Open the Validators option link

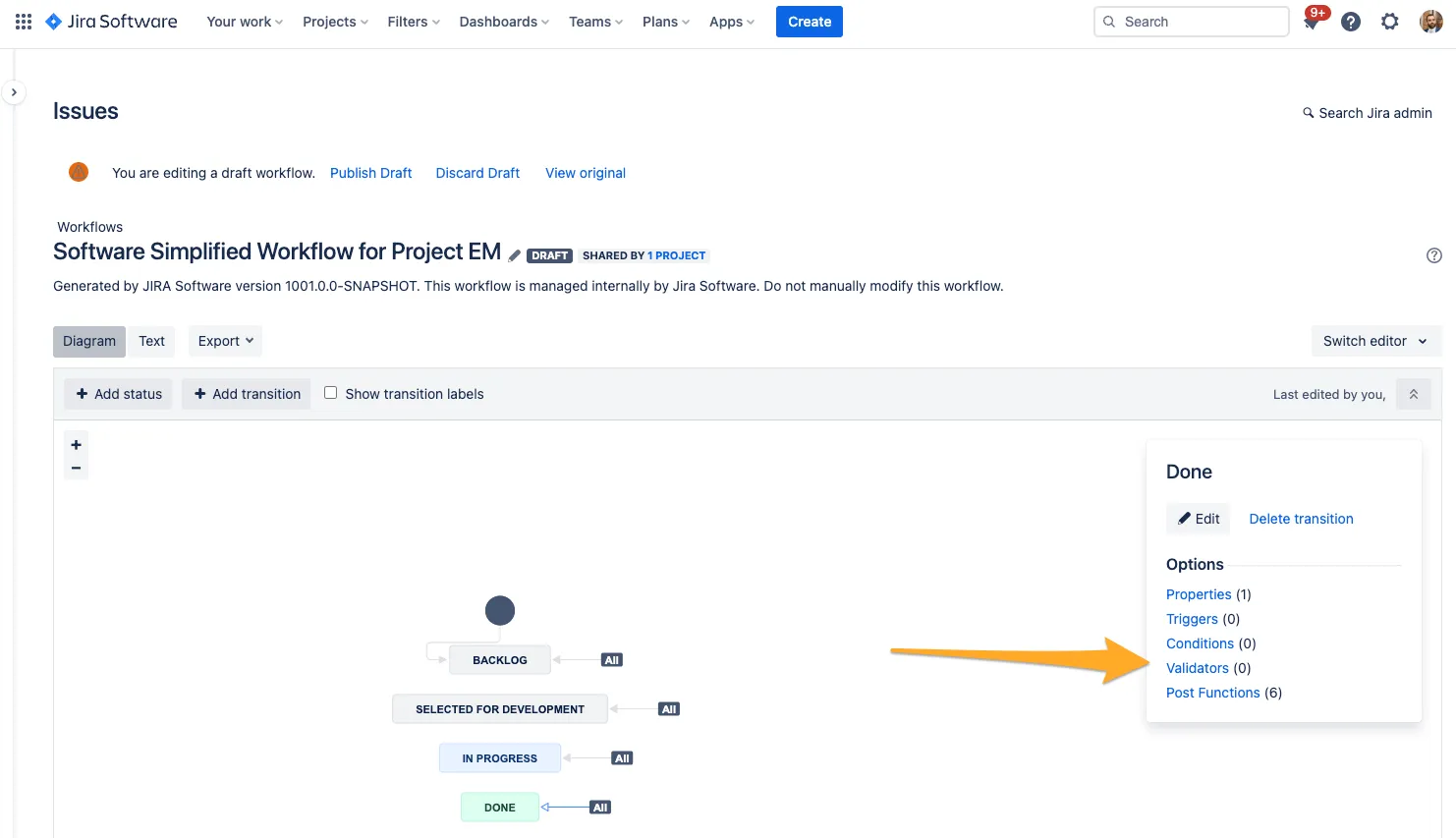pyautogui.click(x=1197, y=668)
